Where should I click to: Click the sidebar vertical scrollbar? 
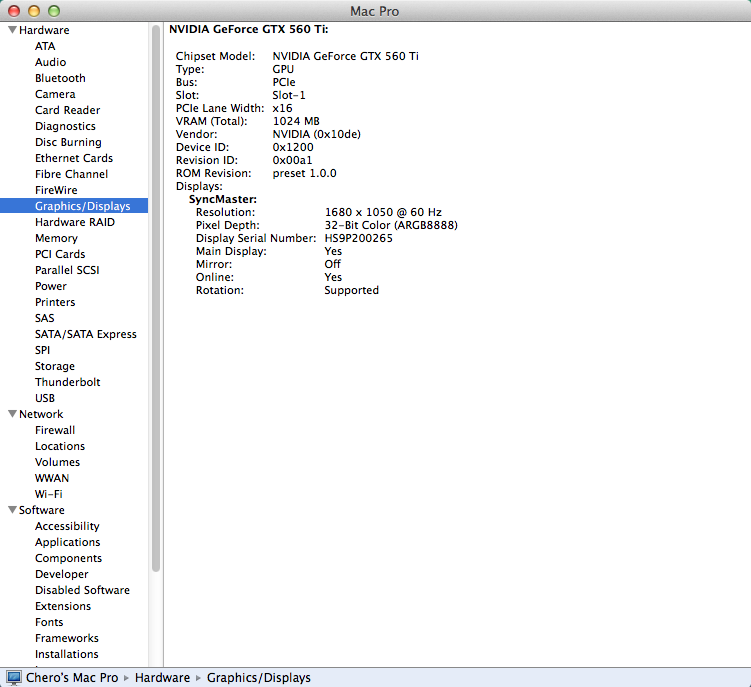coord(156,298)
